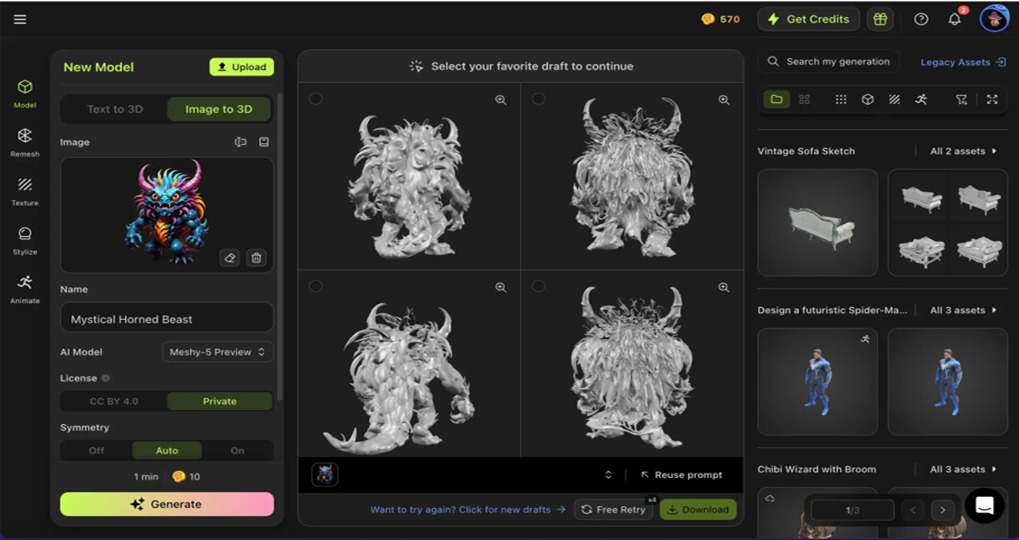The height and width of the screenshot is (540, 1019).
Task: Open the notifications bell
Action: click(x=954, y=19)
